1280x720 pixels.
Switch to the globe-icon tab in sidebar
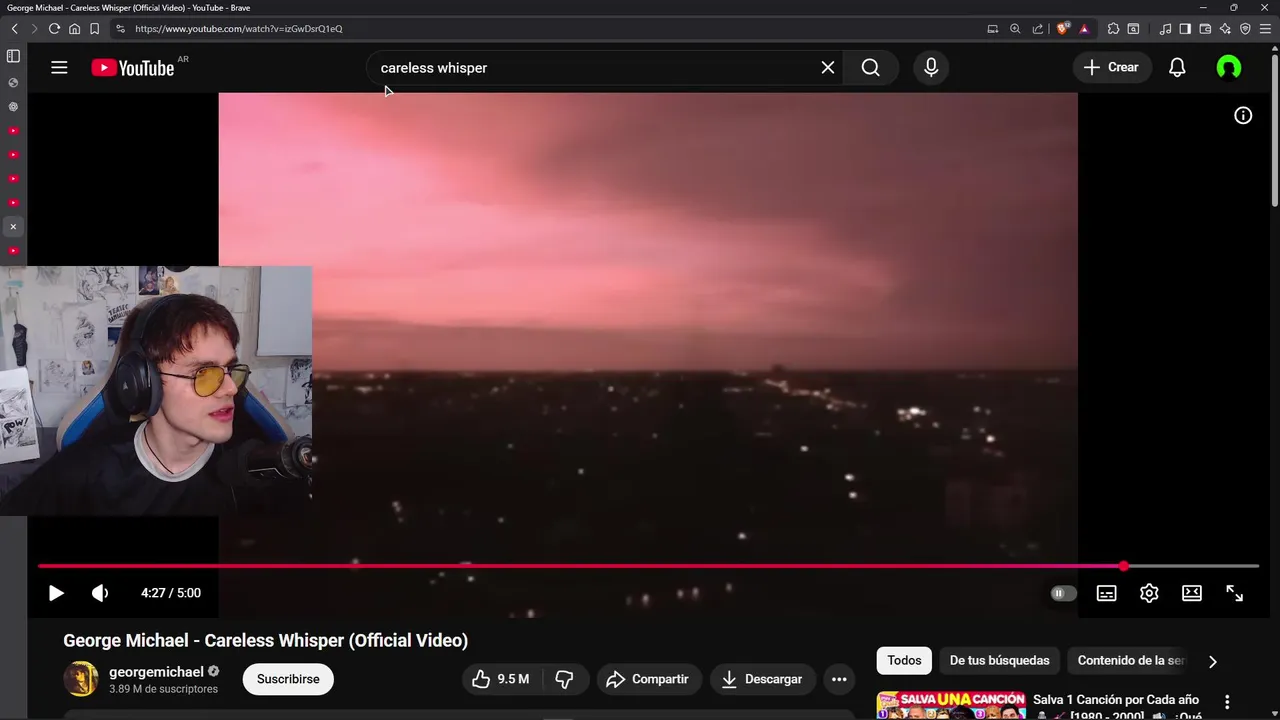tap(13, 83)
